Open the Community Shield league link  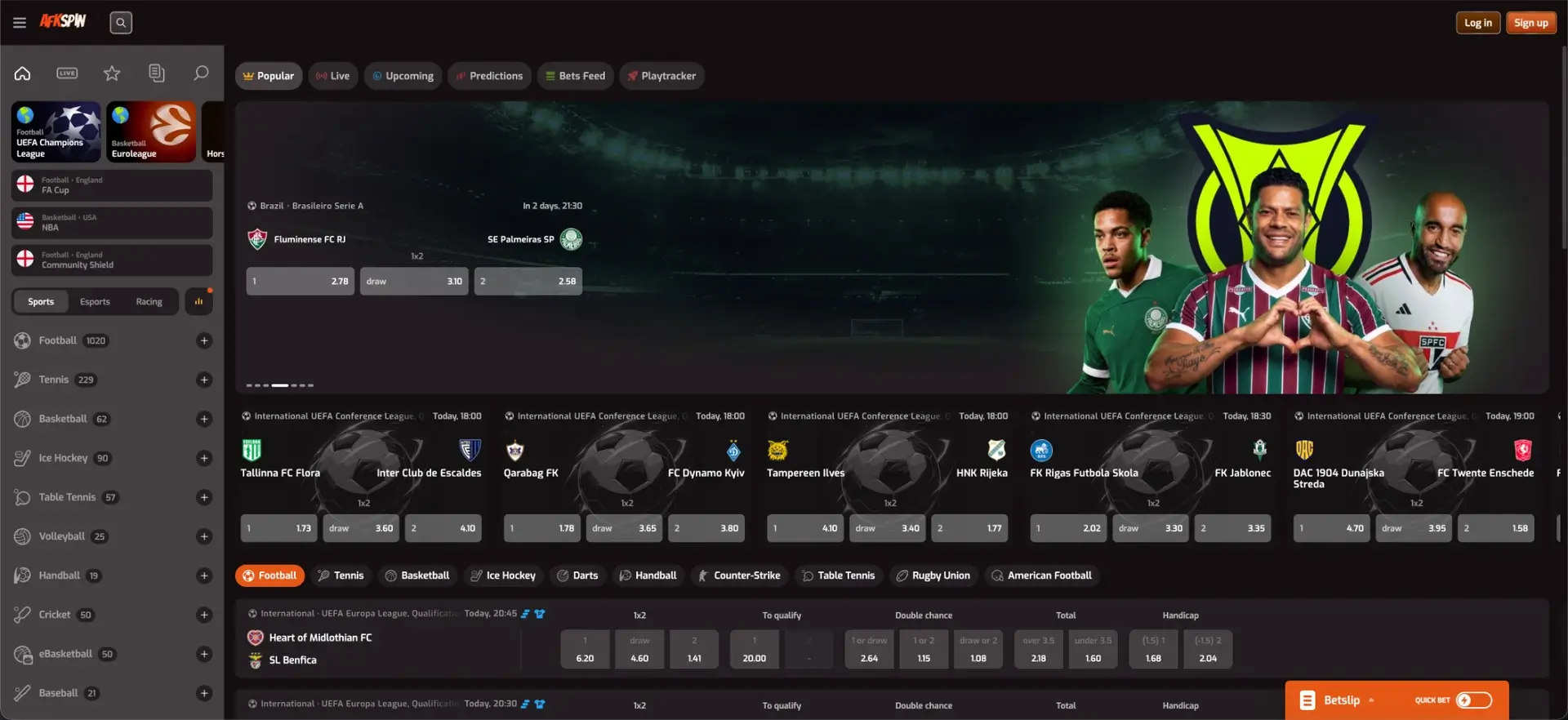coord(112,260)
